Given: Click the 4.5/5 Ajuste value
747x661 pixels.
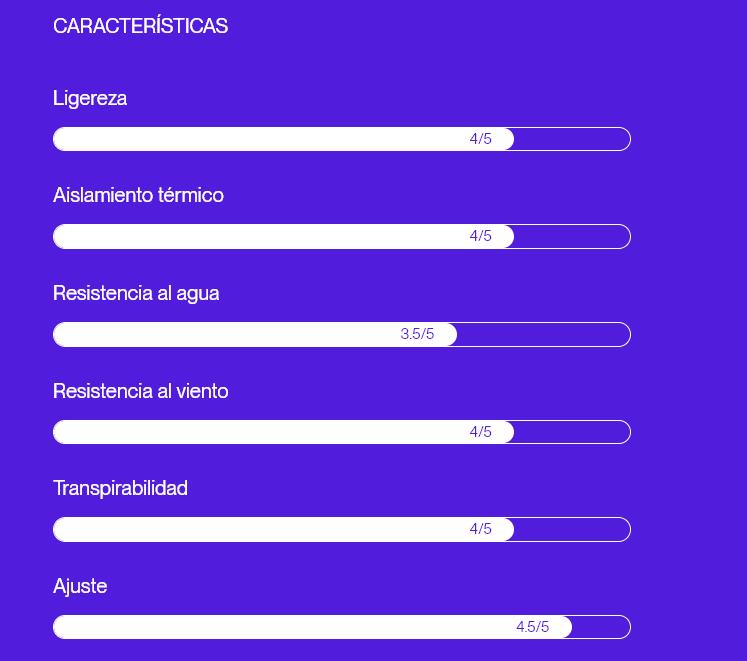Looking at the screenshot, I should point(533,627).
